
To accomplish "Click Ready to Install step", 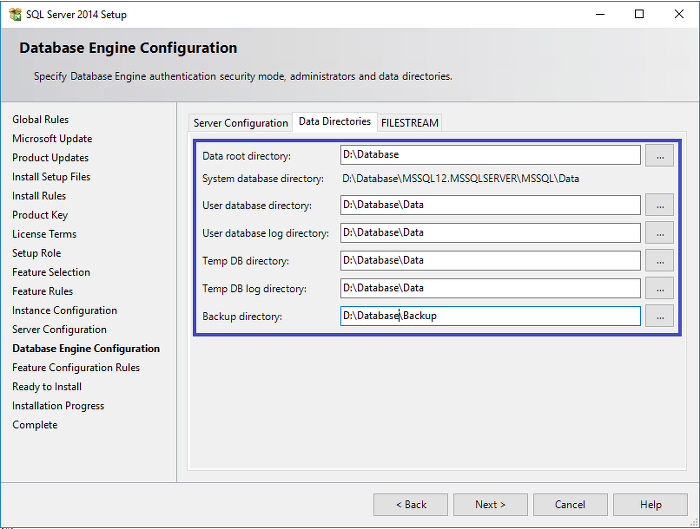I will (x=47, y=387).
